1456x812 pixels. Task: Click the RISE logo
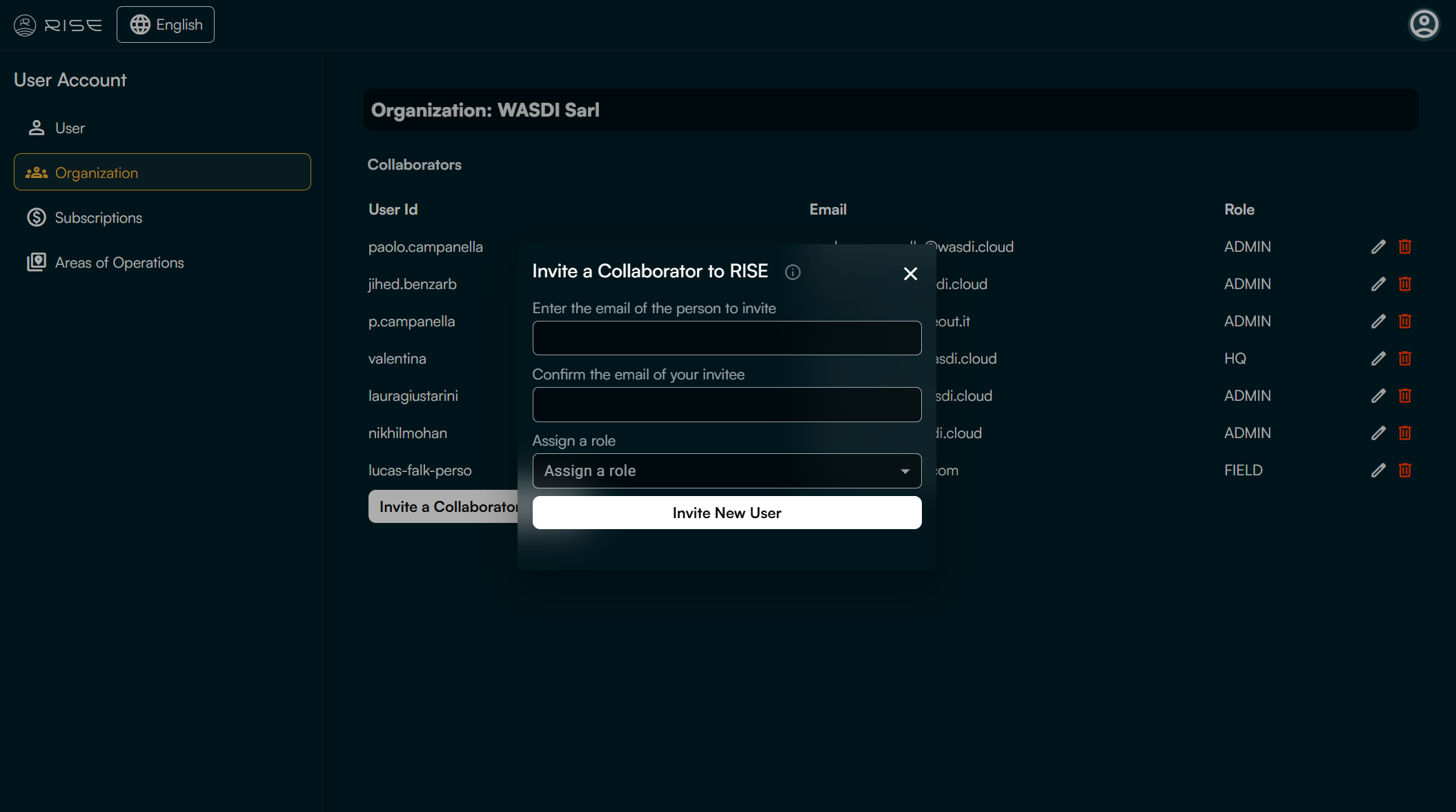pos(58,25)
